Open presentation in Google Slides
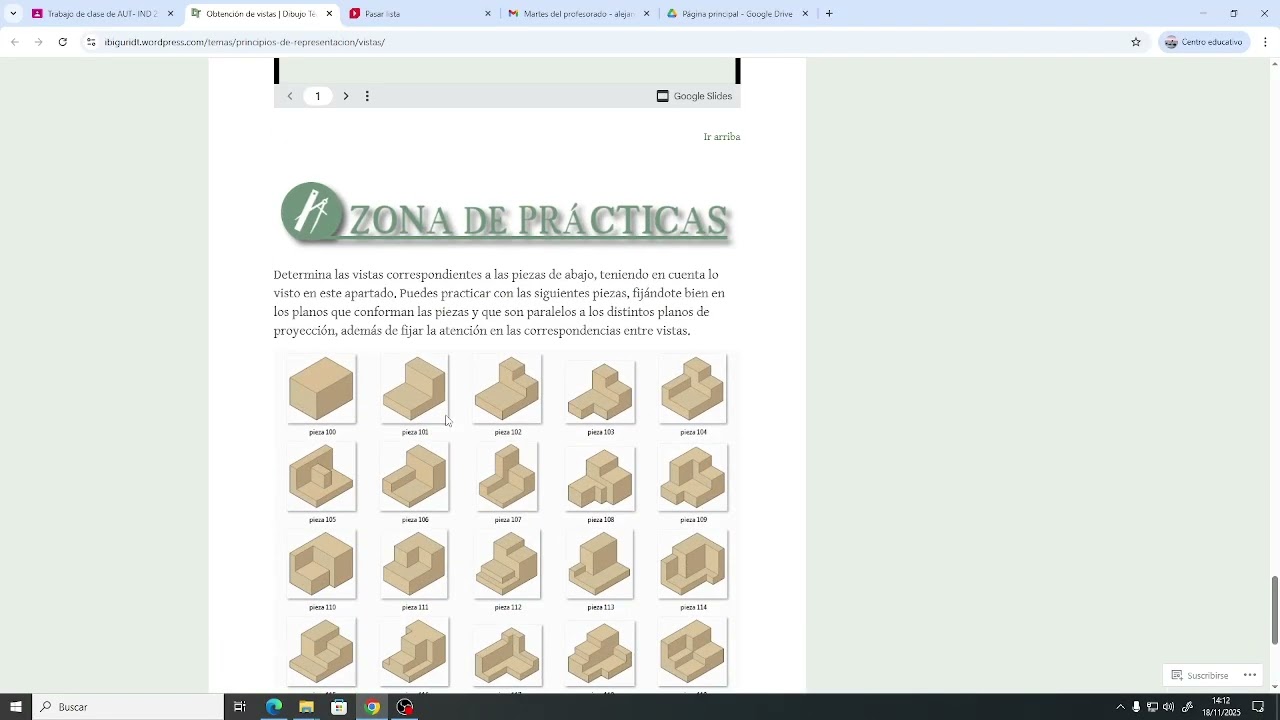The image size is (1280, 720). point(694,96)
